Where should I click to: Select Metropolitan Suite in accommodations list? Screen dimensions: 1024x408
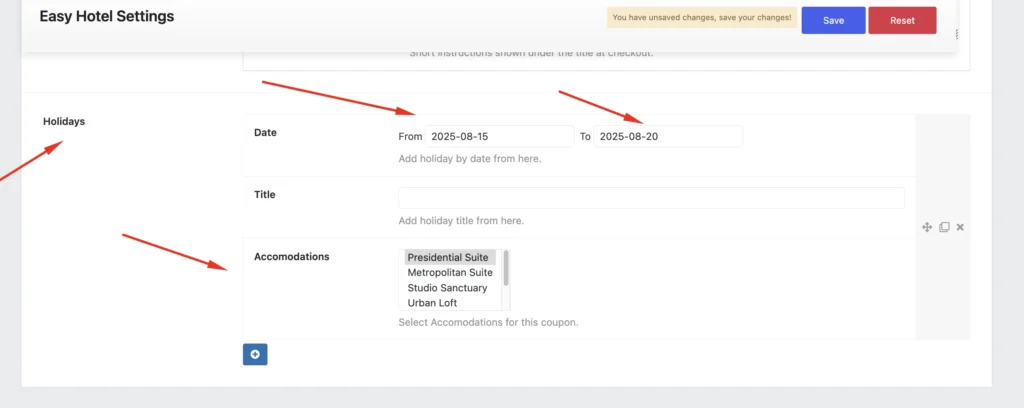(x=449, y=272)
